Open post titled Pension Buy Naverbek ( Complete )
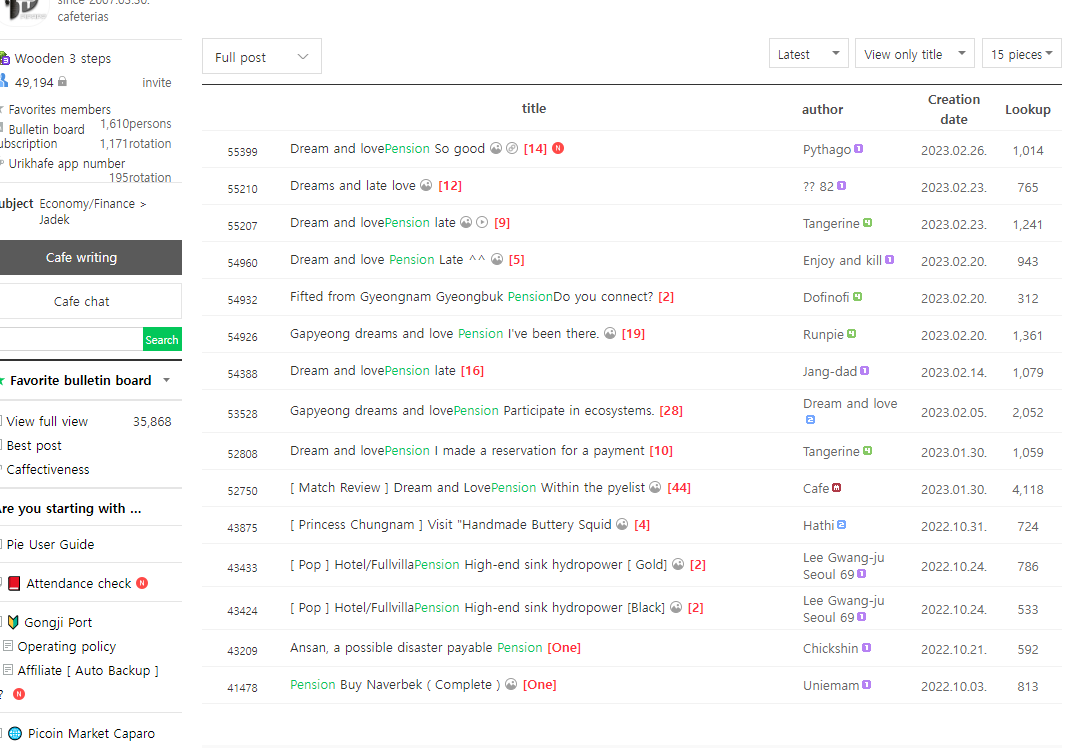 coord(395,684)
